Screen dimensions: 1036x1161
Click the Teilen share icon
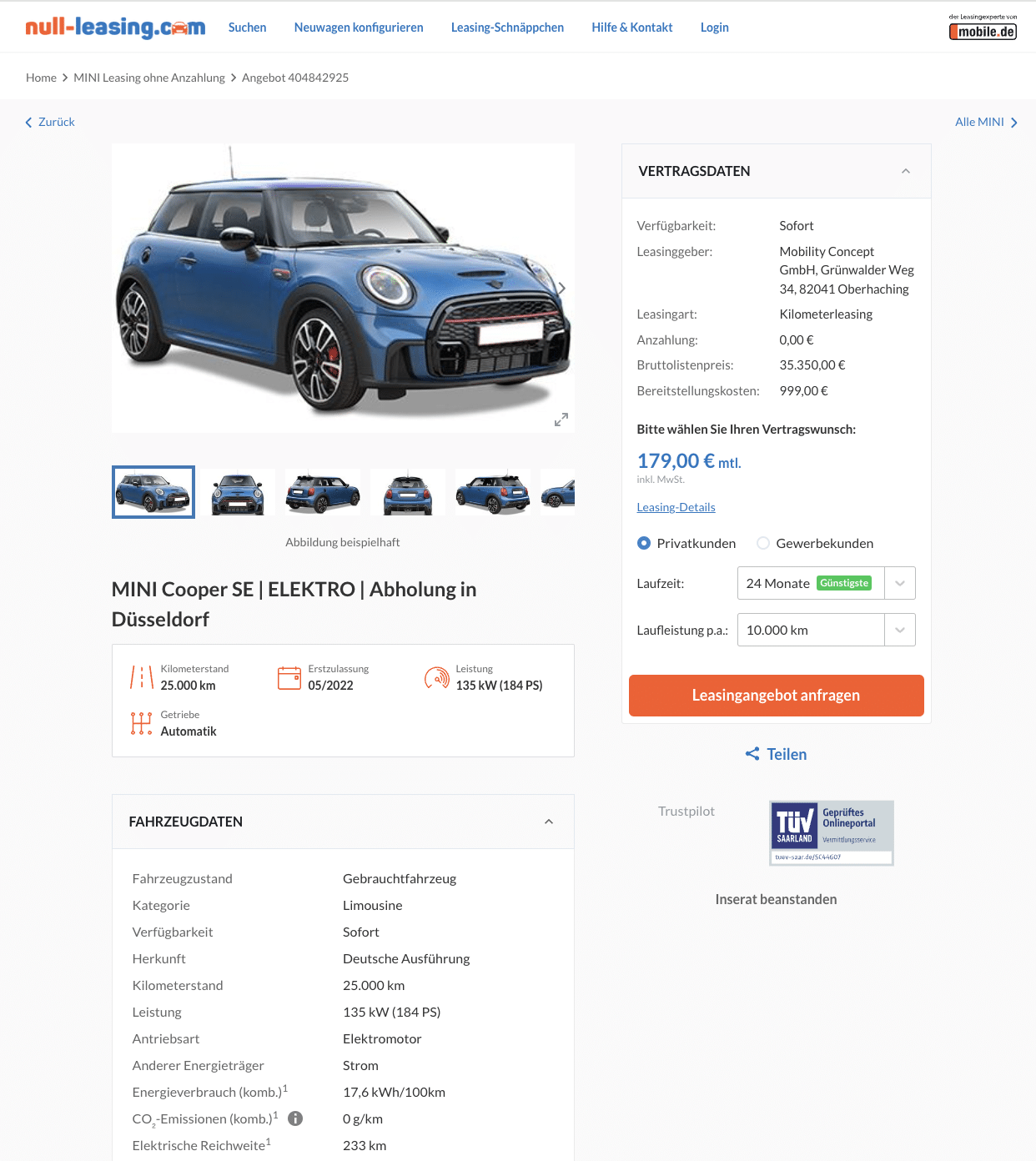point(752,754)
